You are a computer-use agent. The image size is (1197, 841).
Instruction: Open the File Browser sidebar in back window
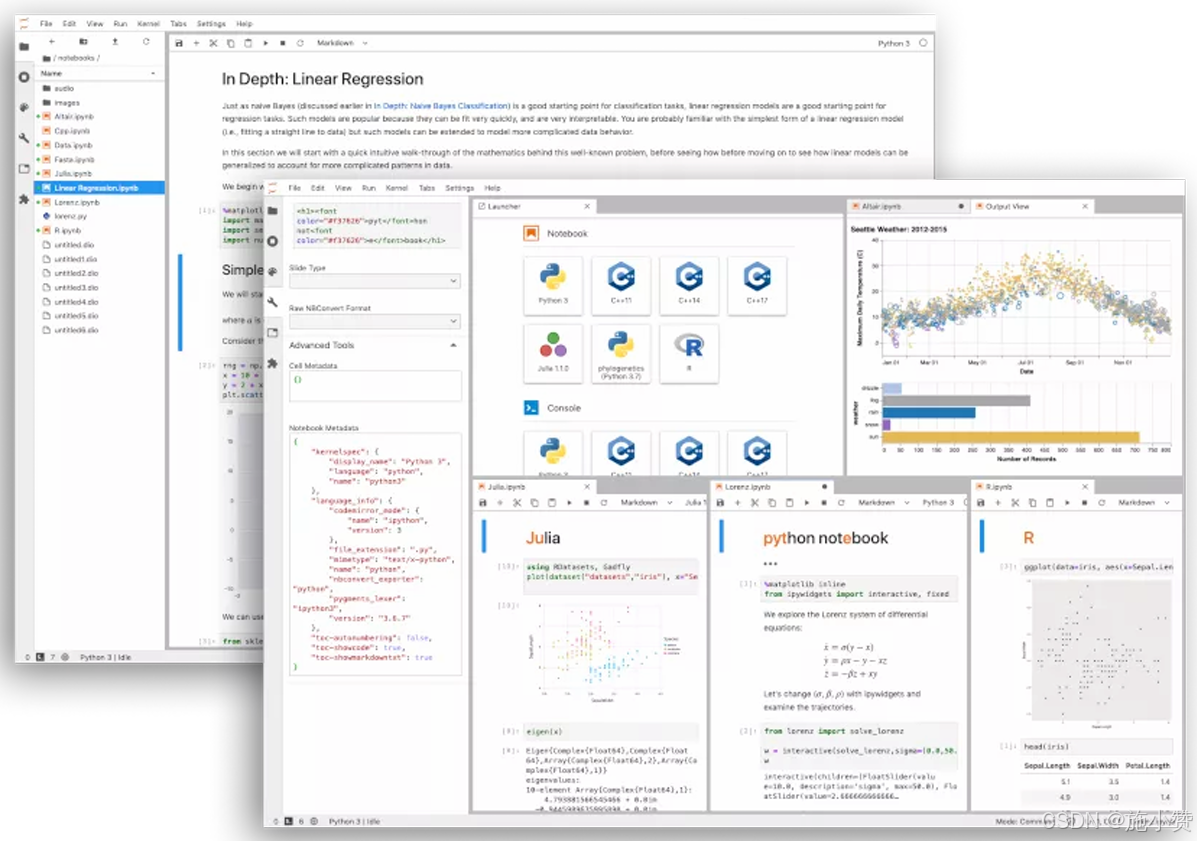click(24, 47)
